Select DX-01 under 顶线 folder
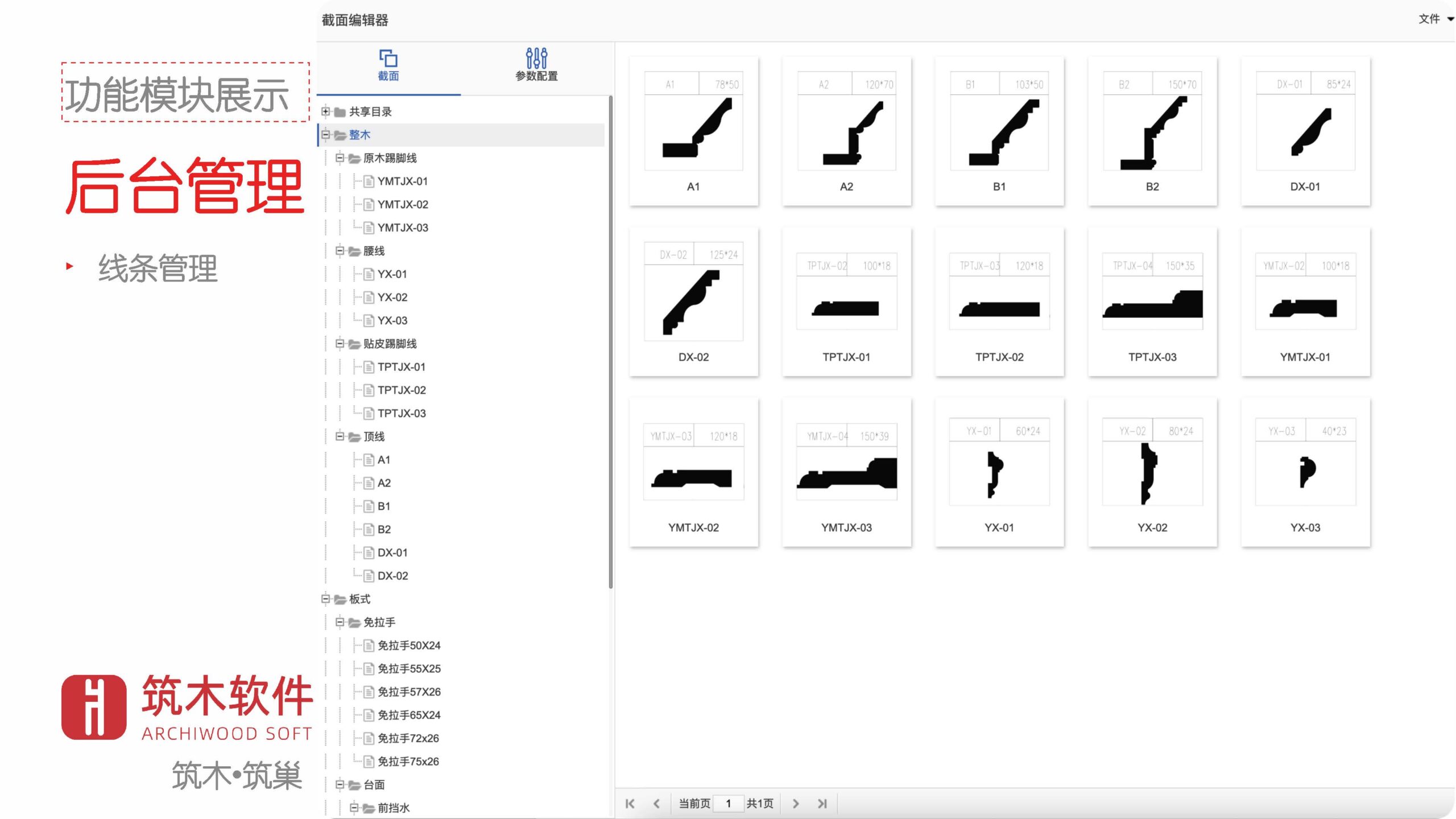 point(392,553)
